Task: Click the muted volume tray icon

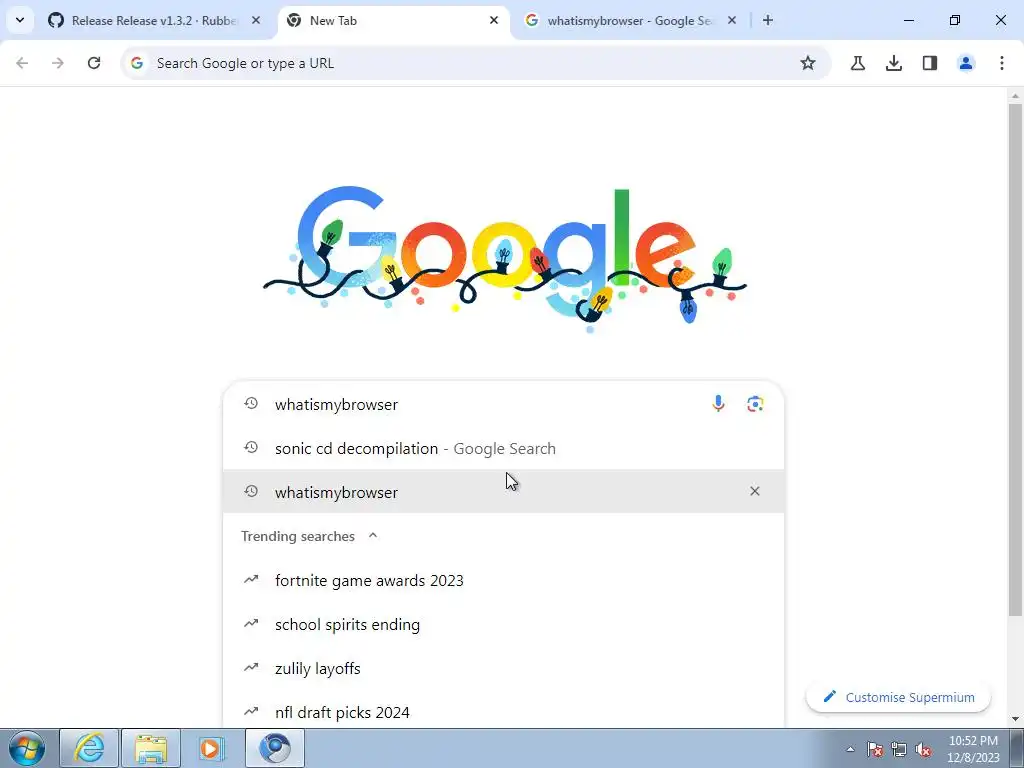Action: [x=923, y=749]
